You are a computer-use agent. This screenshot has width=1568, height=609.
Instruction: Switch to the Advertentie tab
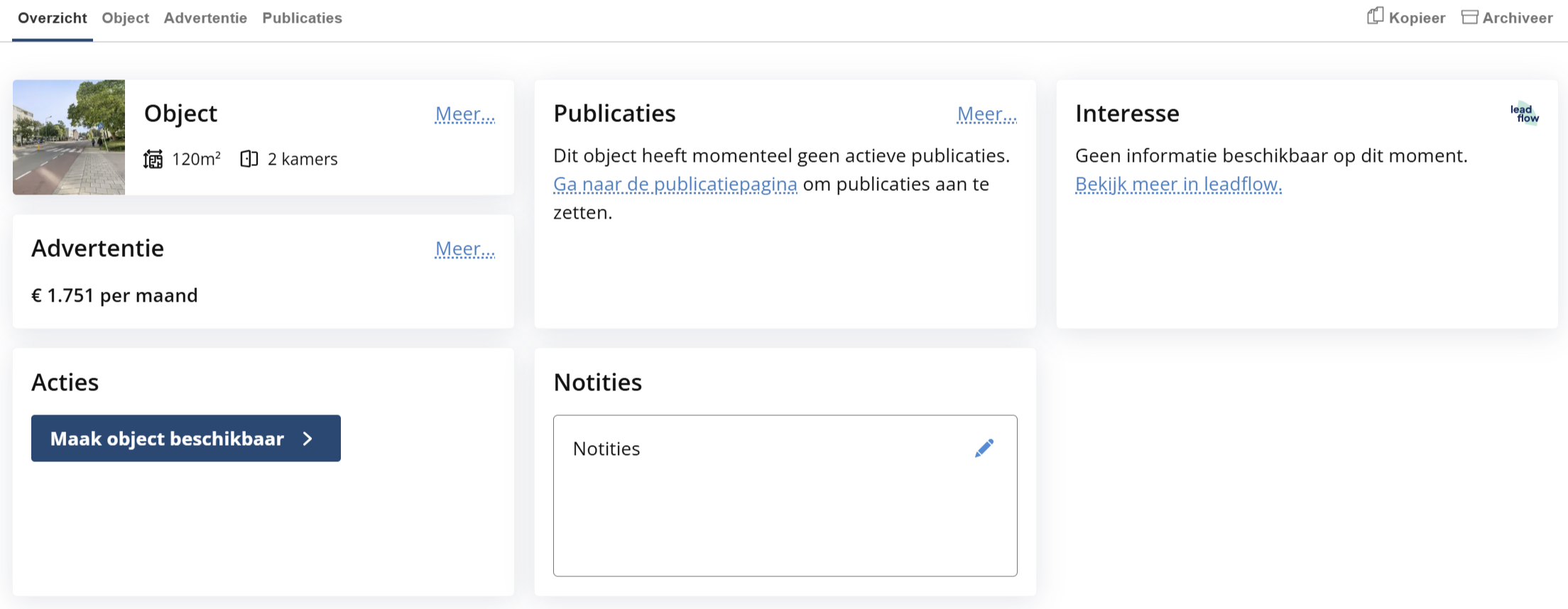tap(205, 18)
